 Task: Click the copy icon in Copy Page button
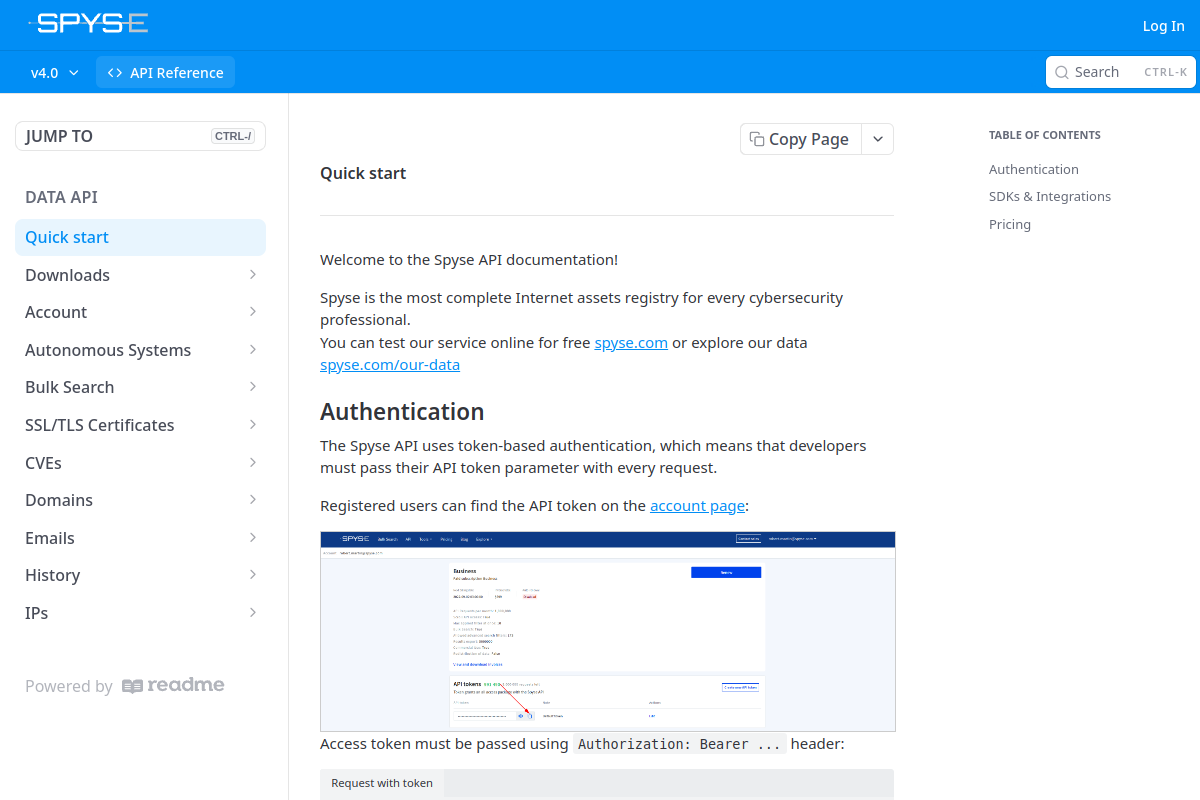[757, 139]
